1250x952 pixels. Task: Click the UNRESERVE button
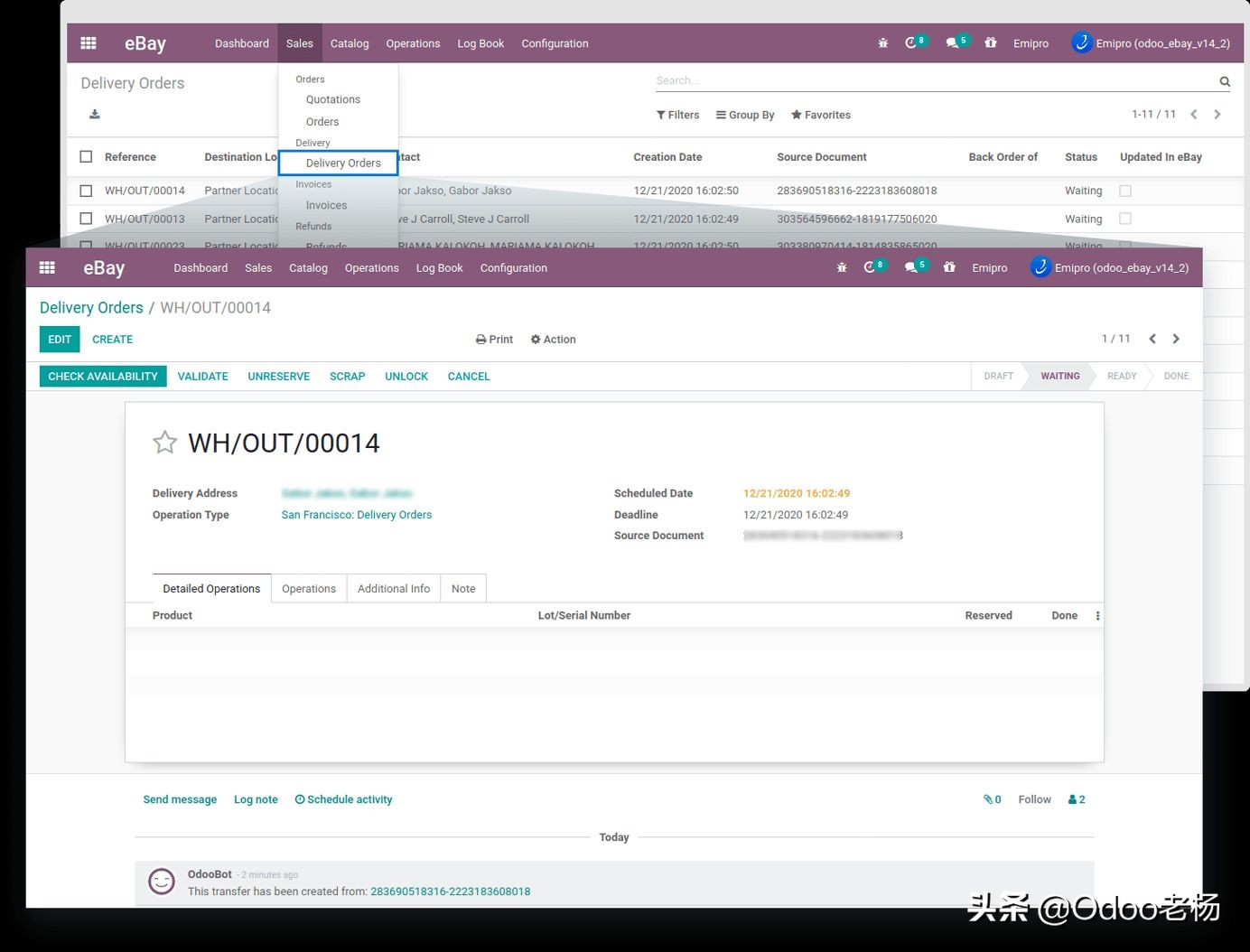pos(279,377)
